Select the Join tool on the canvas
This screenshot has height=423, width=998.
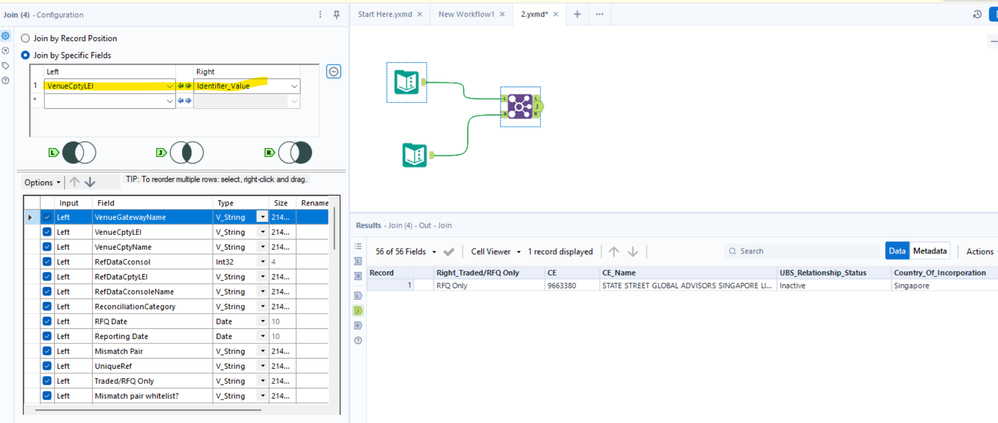pos(520,106)
